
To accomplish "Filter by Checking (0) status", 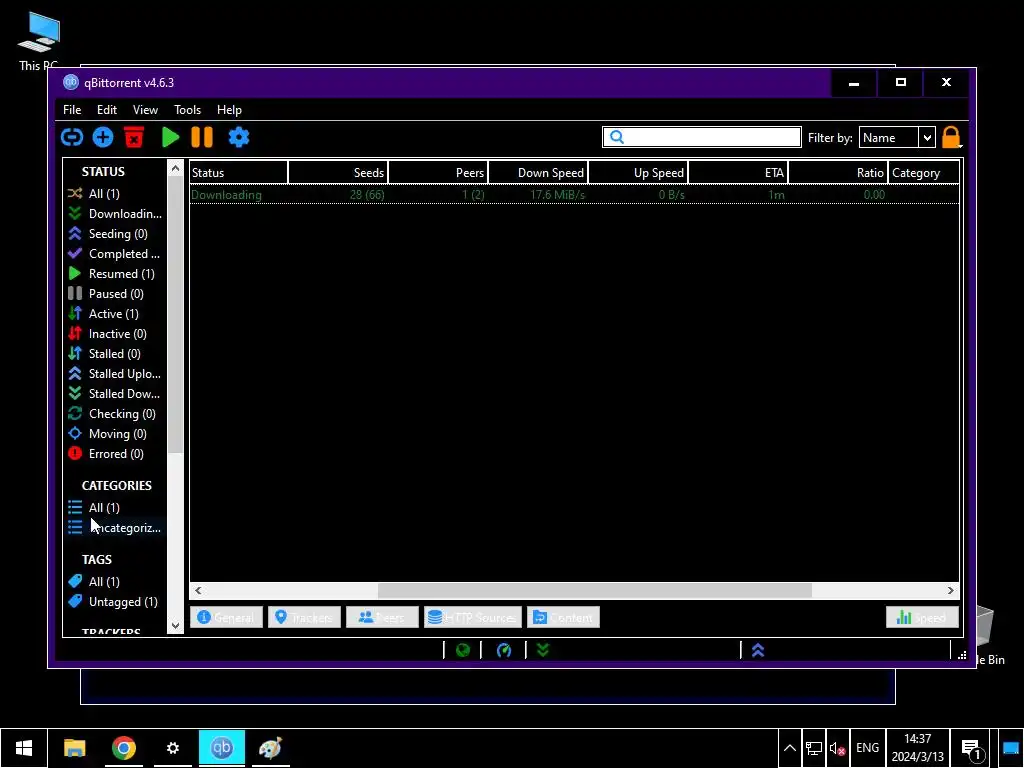I will [x=115, y=414].
